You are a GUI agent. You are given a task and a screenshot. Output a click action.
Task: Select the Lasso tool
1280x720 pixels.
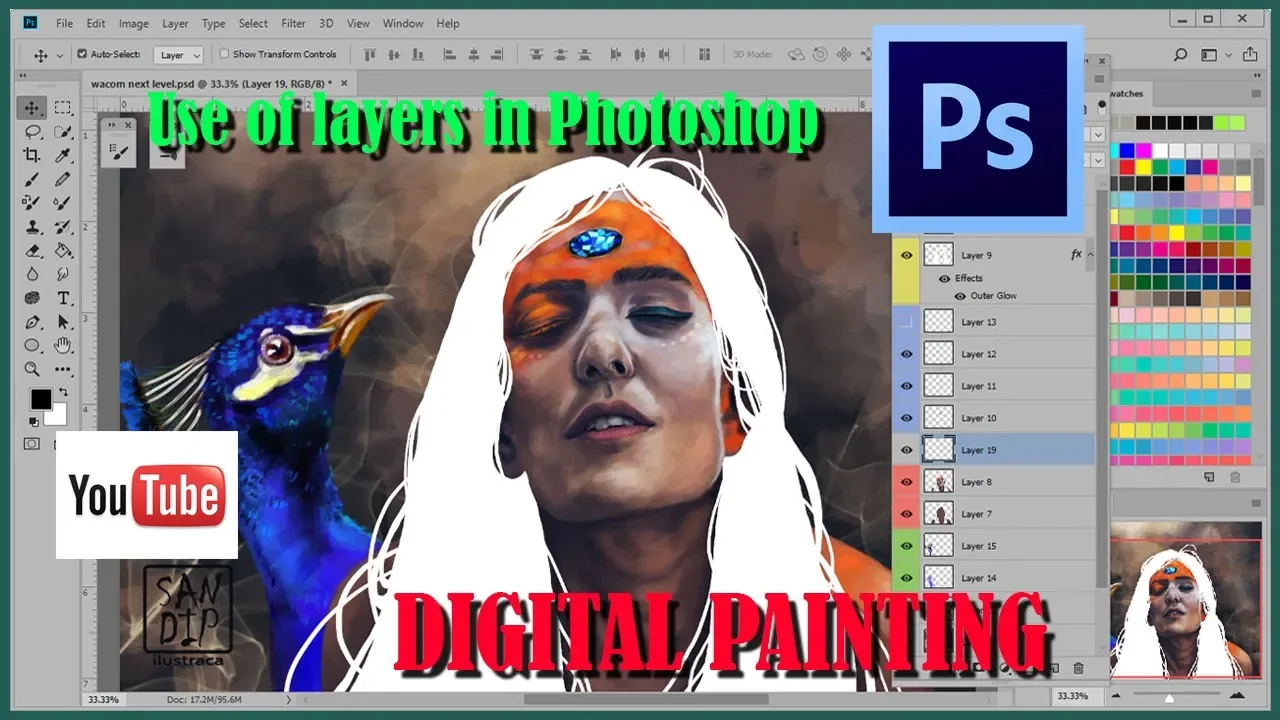32,132
